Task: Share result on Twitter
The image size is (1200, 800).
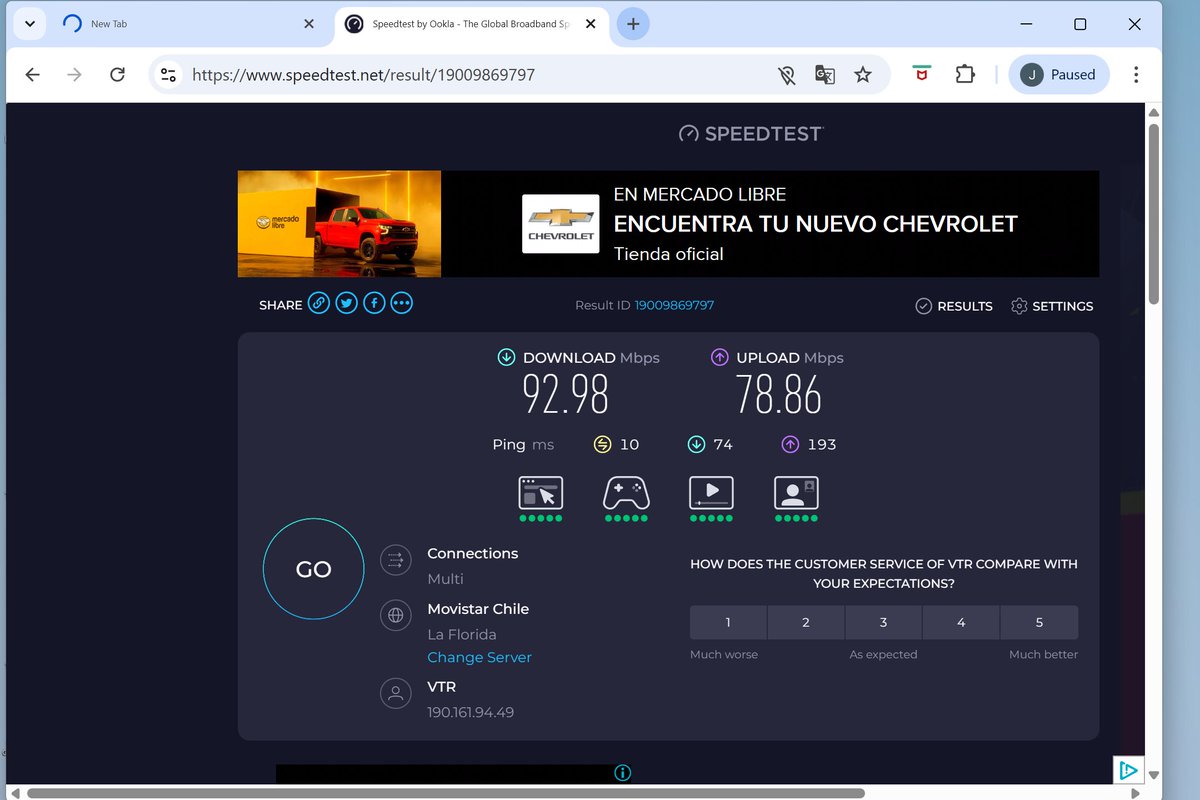Action: pos(347,303)
